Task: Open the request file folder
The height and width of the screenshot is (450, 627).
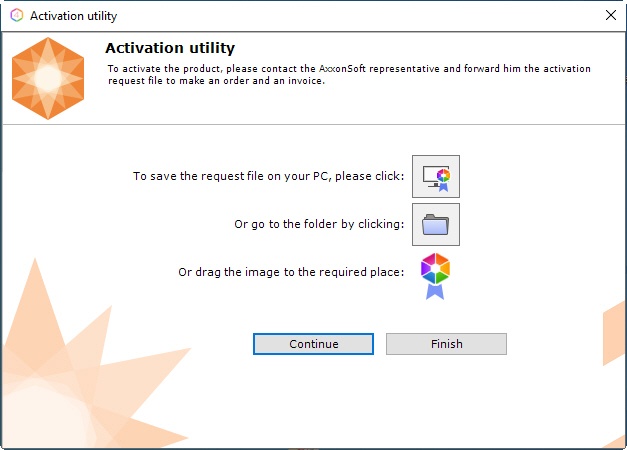Action: pyautogui.click(x=435, y=224)
